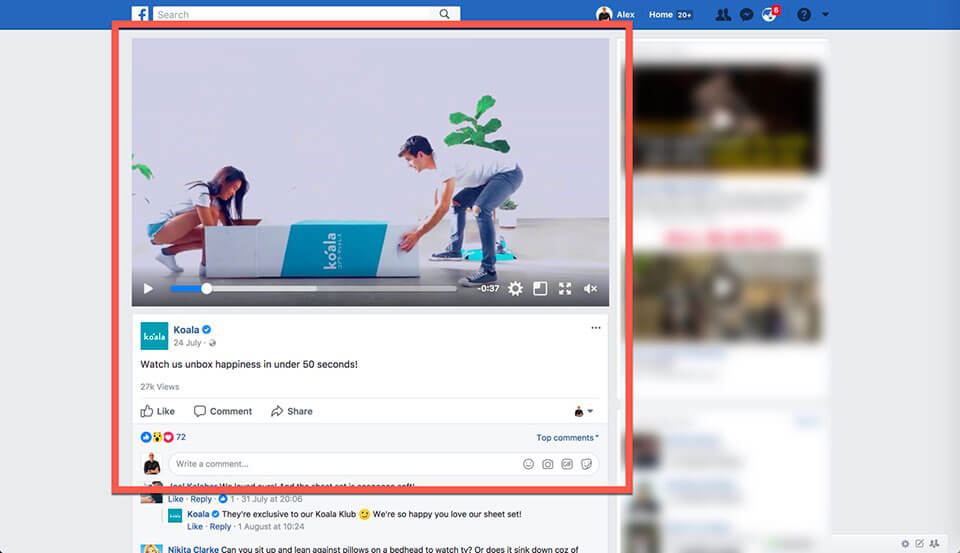
Task: Click the Wow reaction emoji icon
Action: 157,437
